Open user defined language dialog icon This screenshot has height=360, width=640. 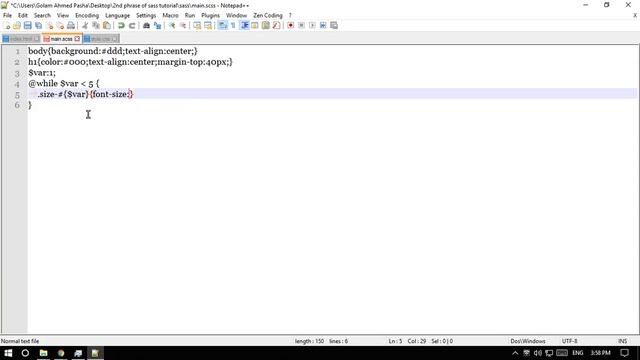(x=255, y=25)
